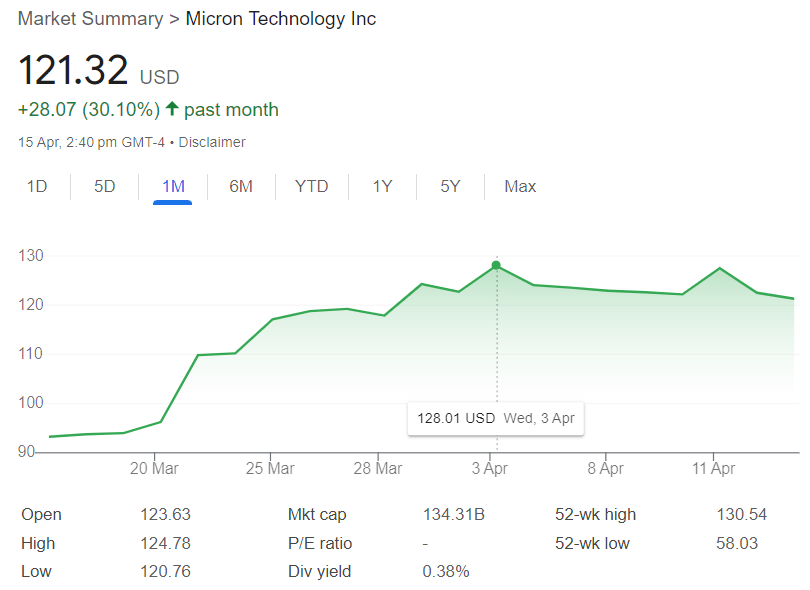Click the green data point on chart
This screenshot has width=810, height=590.
(x=496, y=266)
